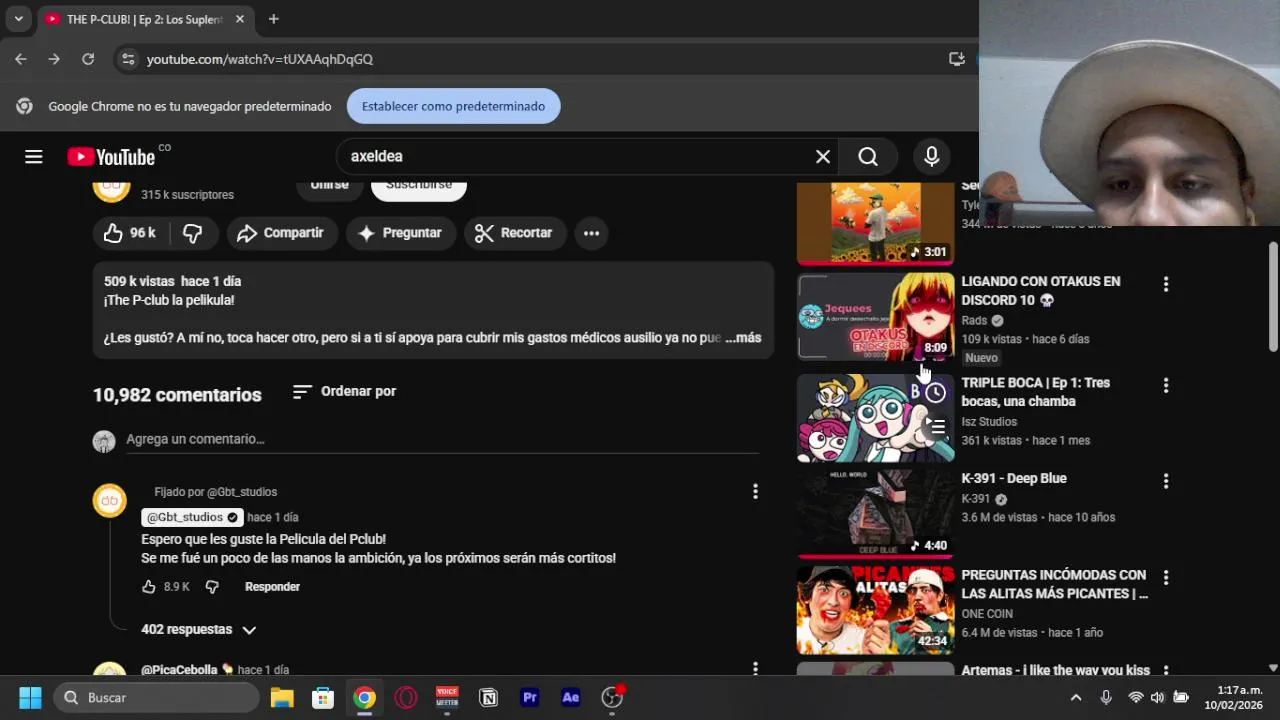Open options for LIGANDO CON OTAKUS video

pyautogui.click(x=1165, y=284)
